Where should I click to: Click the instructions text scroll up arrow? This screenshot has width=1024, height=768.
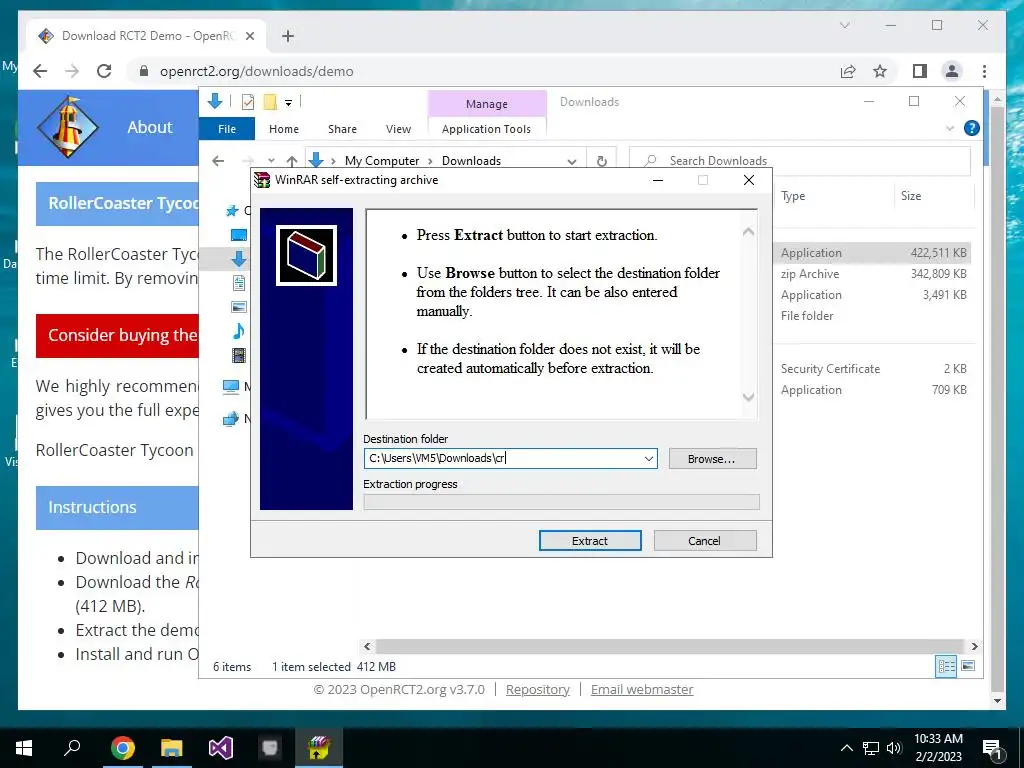748,231
